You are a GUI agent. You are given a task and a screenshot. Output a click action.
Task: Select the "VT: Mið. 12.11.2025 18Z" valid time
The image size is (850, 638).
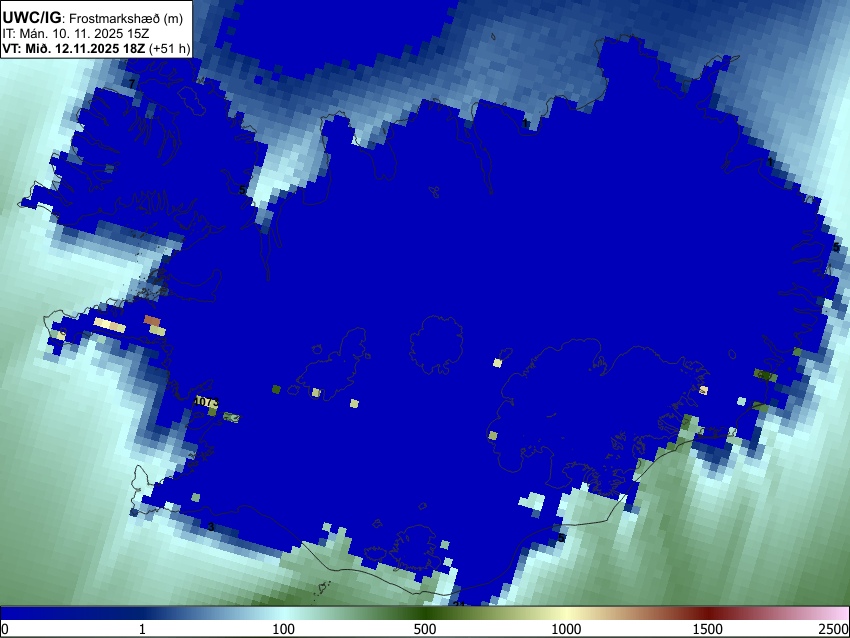(x=73, y=48)
